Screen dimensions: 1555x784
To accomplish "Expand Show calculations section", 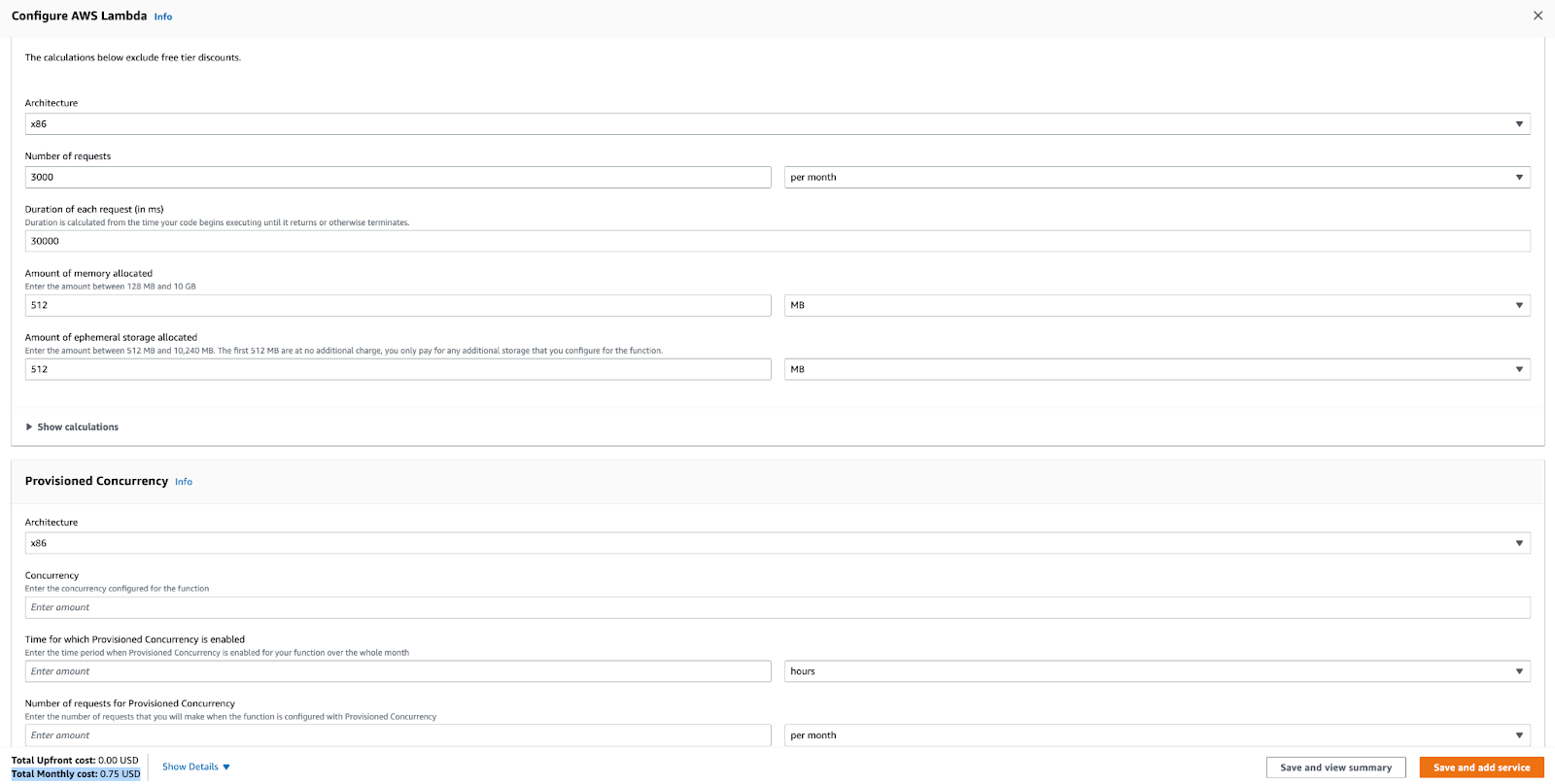I will coord(72,427).
